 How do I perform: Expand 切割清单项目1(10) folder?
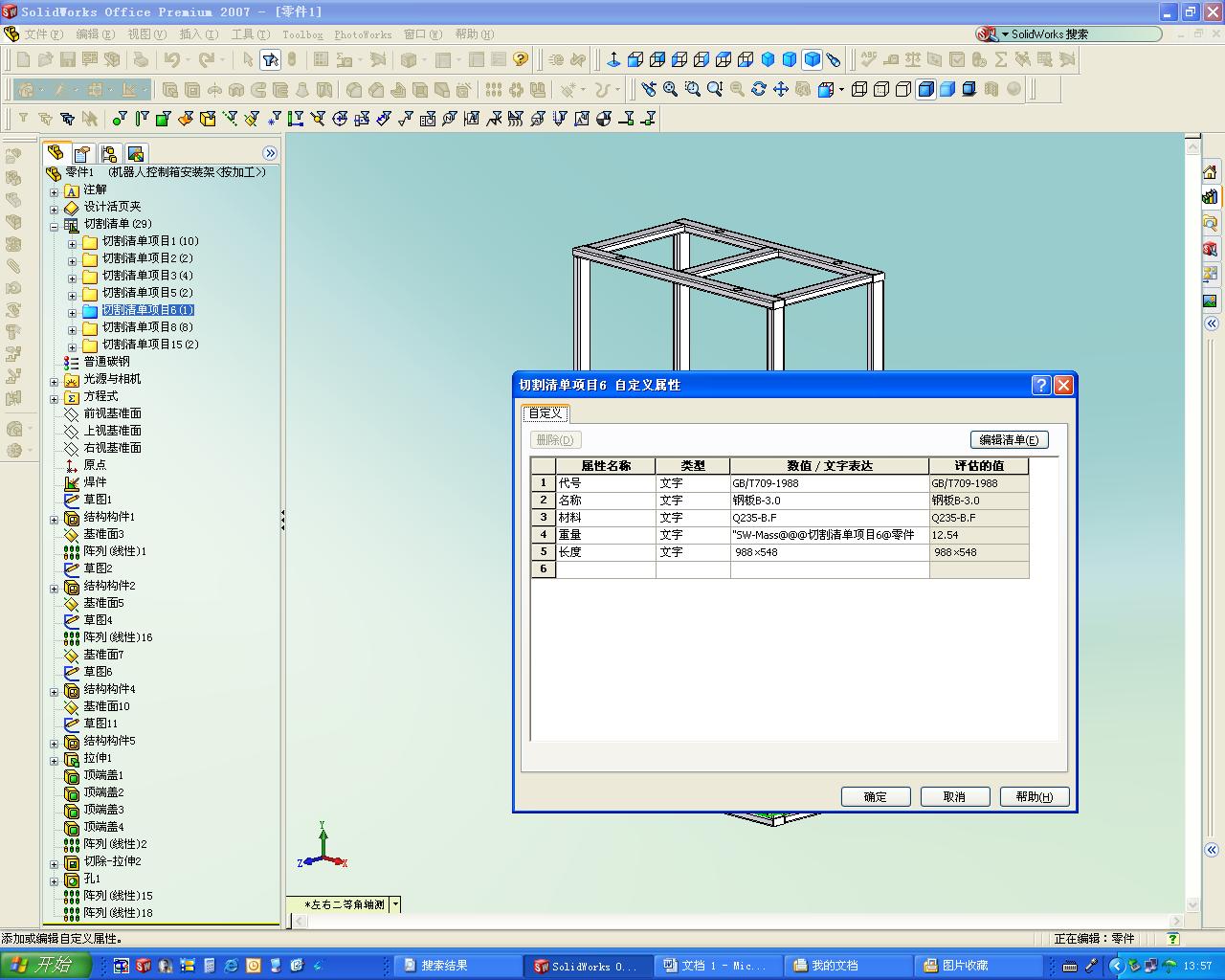(x=72, y=243)
